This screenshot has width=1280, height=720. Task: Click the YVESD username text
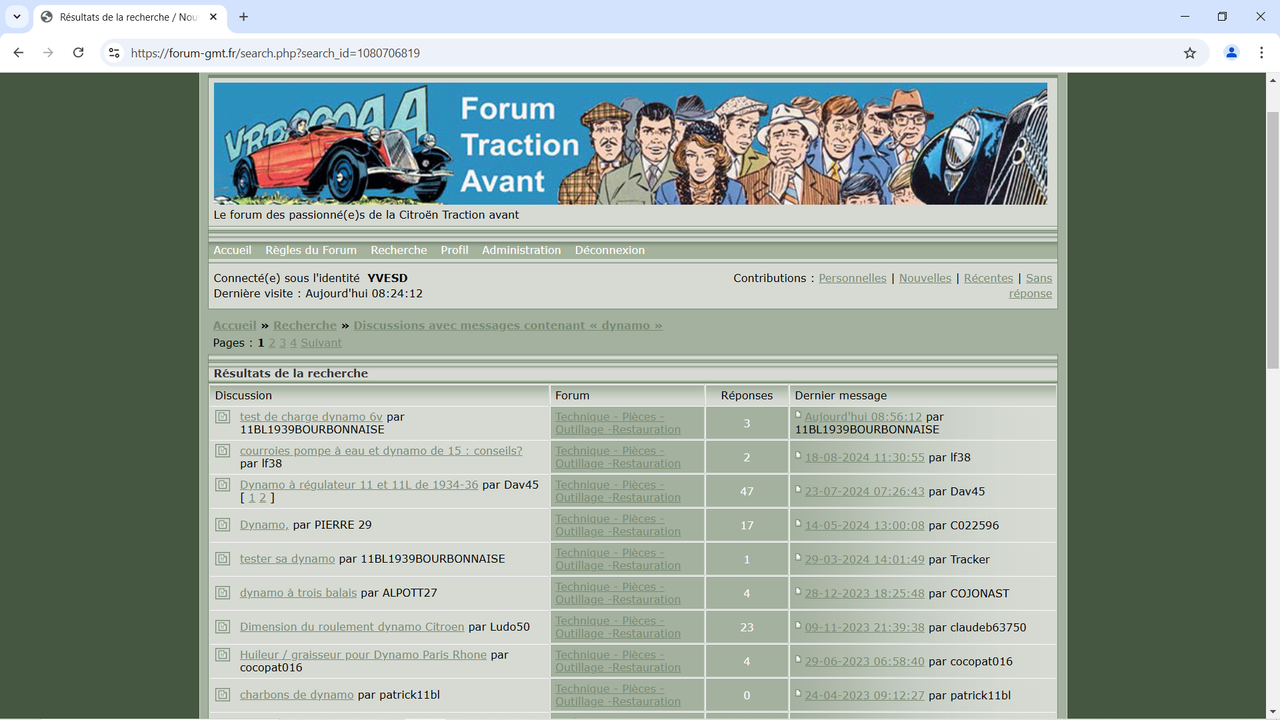click(x=388, y=278)
